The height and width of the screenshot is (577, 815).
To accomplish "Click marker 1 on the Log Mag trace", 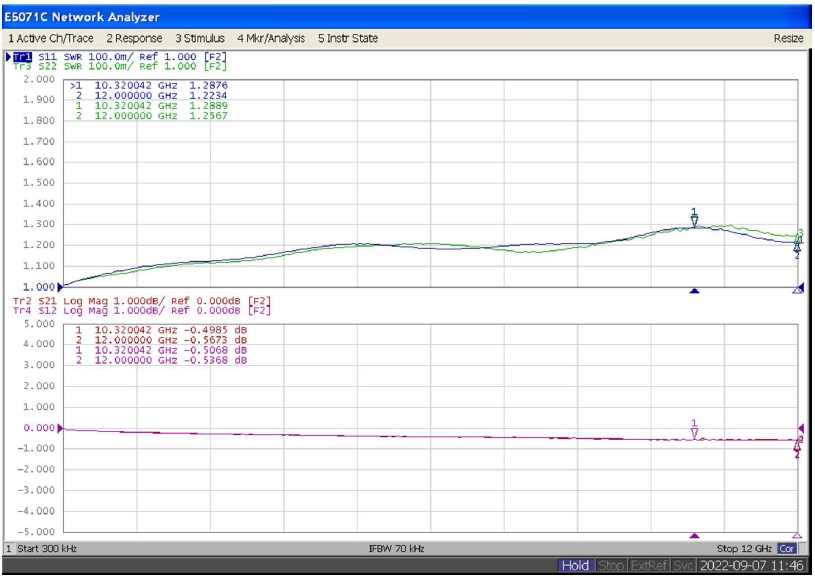I will pyautogui.click(x=694, y=431).
